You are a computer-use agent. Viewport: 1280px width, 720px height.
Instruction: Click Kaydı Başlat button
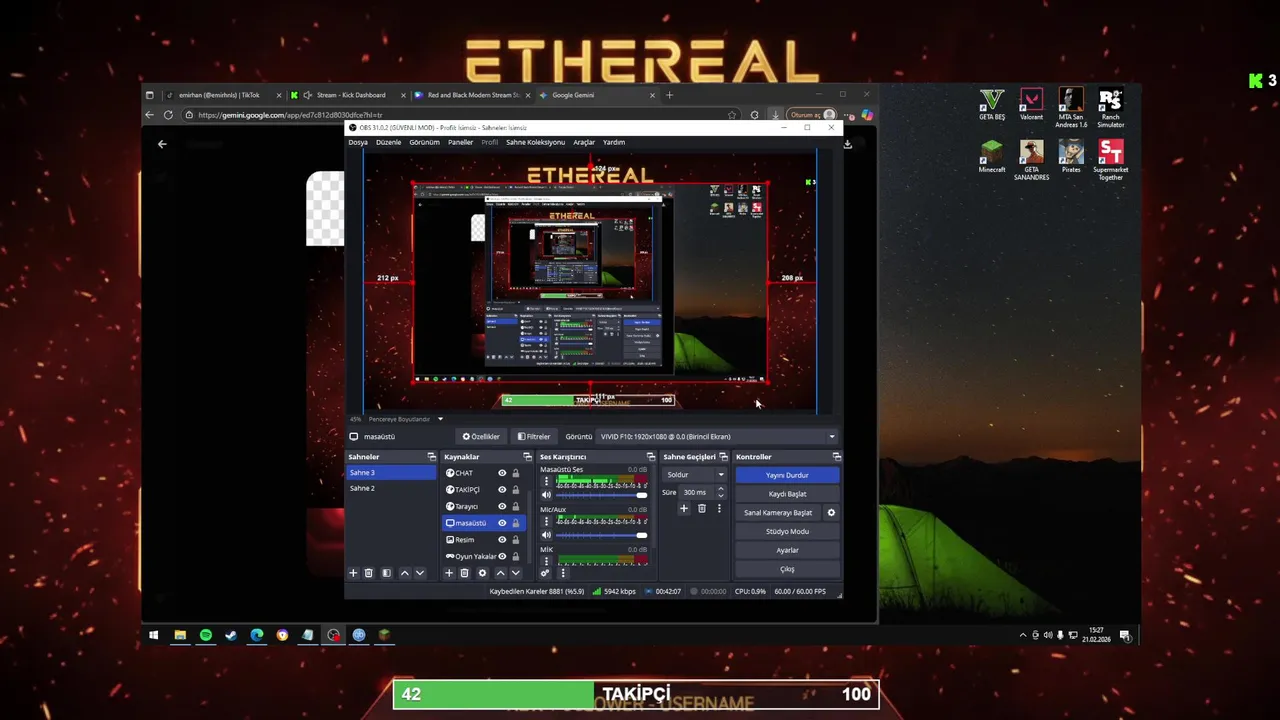point(787,494)
